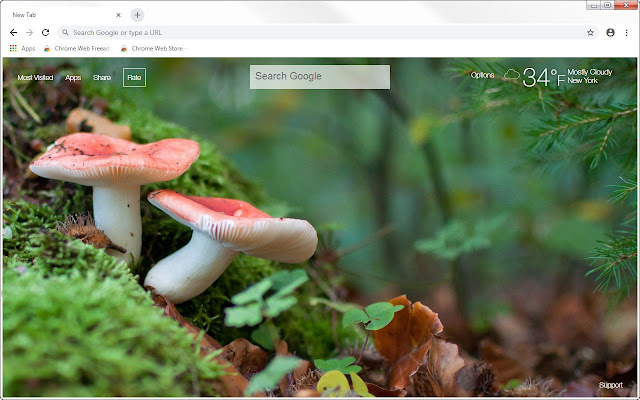Click the address bar search field
This screenshot has height=400, width=640.
[328, 33]
